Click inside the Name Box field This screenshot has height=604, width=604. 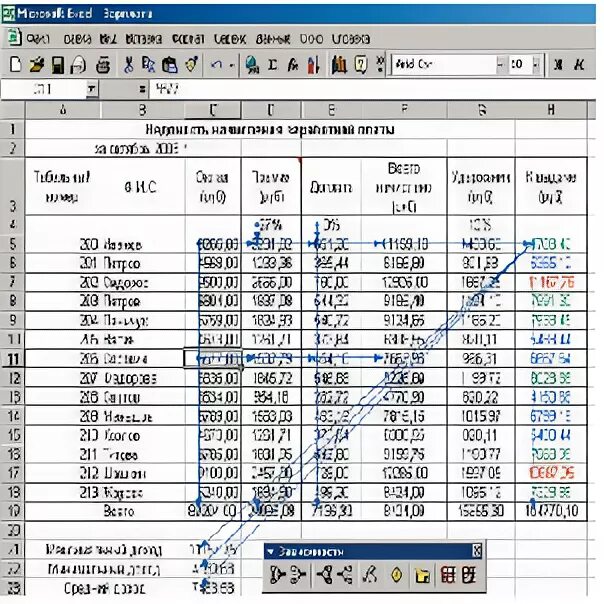click(x=43, y=89)
